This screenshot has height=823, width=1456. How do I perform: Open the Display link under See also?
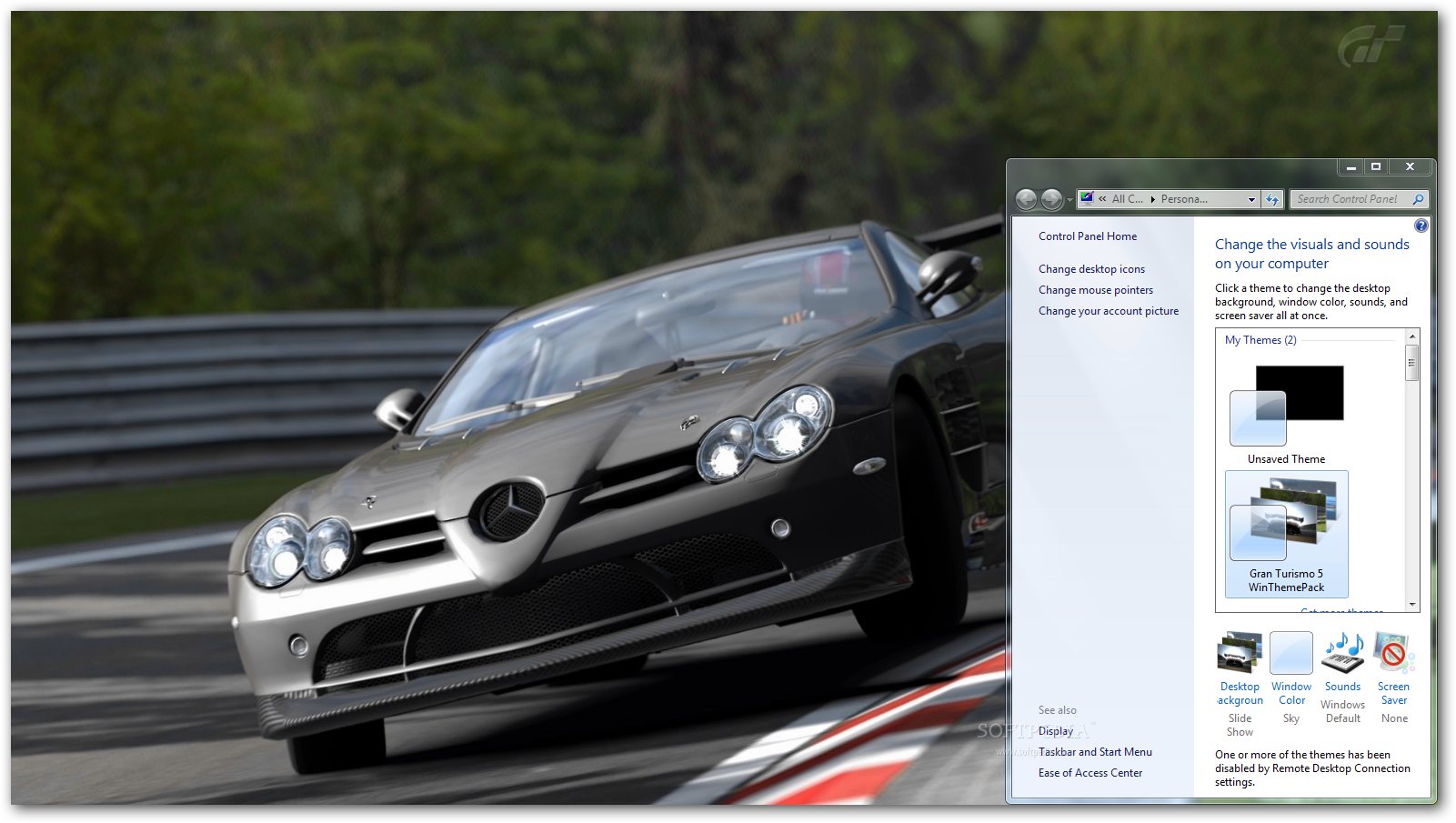click(1056, 731)
